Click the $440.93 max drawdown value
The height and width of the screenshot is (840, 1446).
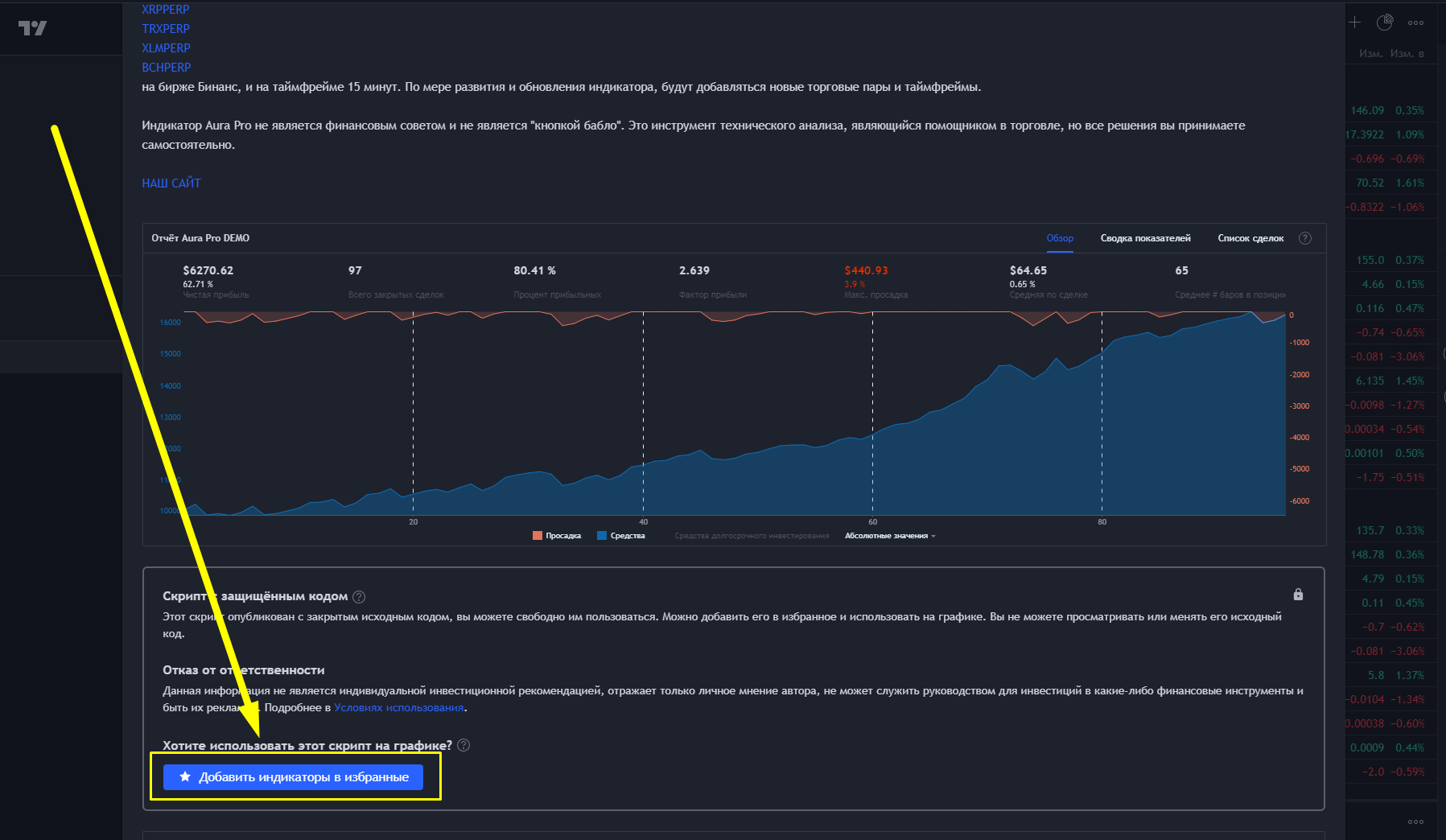coord(867,270)
